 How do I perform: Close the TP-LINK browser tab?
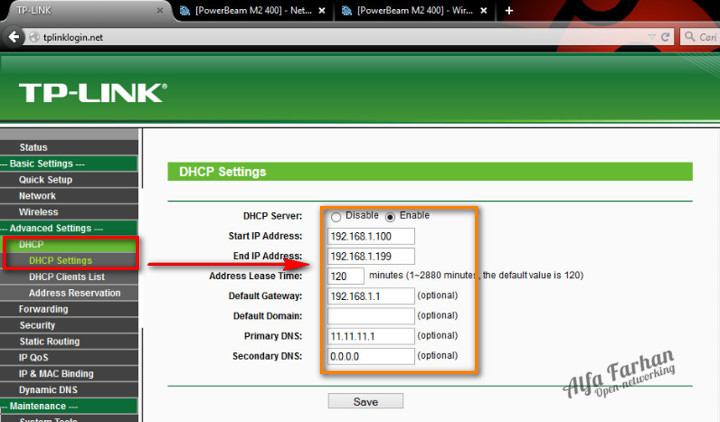coord(160,10)
